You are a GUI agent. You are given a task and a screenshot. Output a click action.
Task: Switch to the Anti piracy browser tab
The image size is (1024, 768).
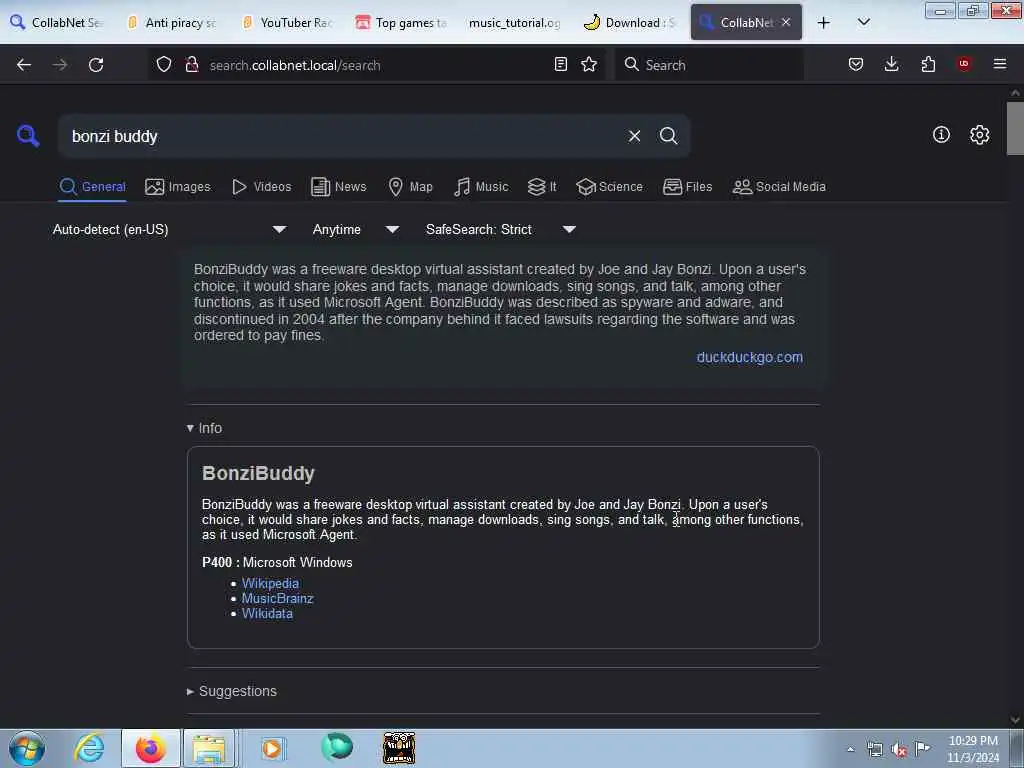pyautogui.click(x=172, y=22)
